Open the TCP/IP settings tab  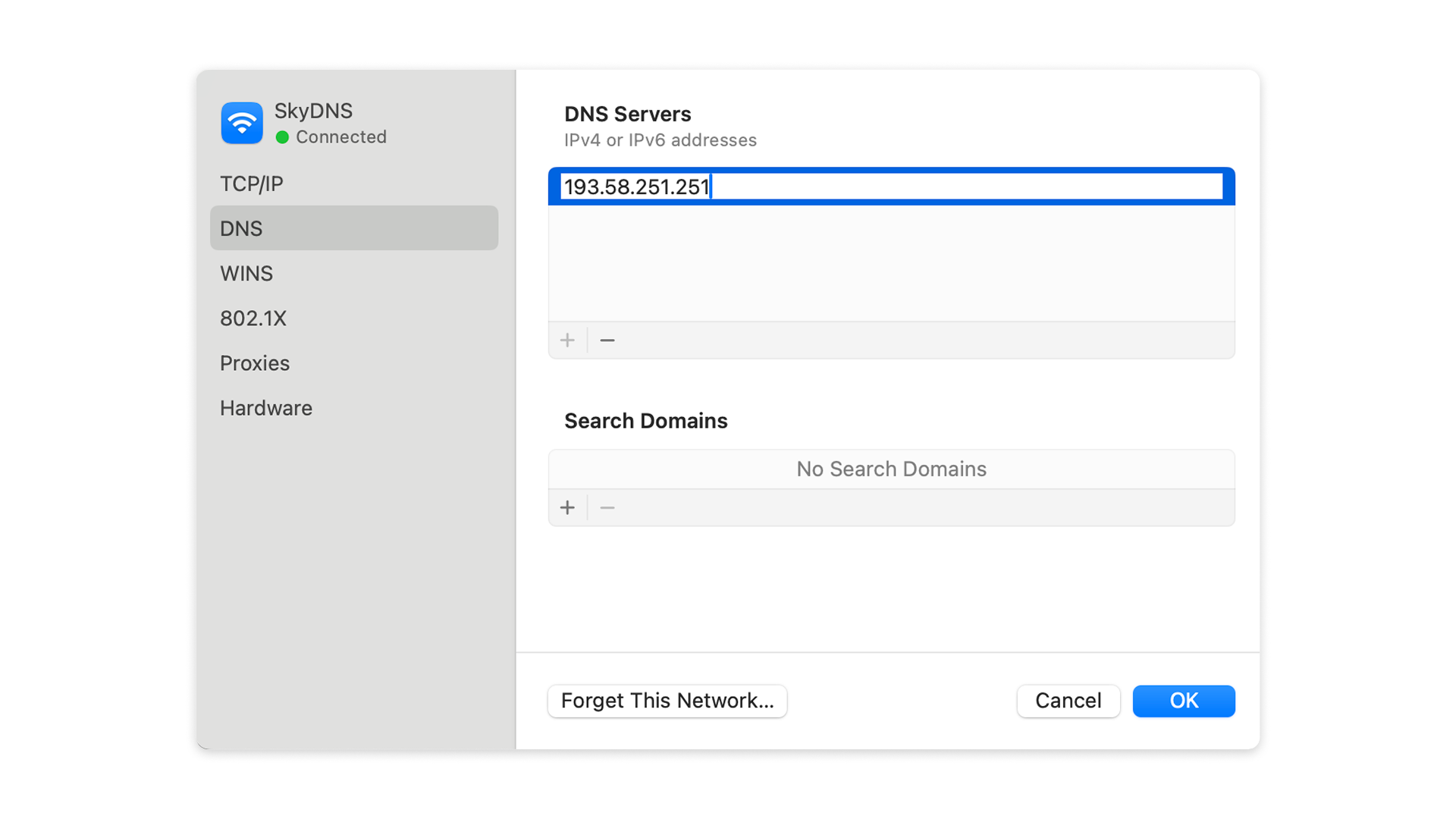(252, 184)
